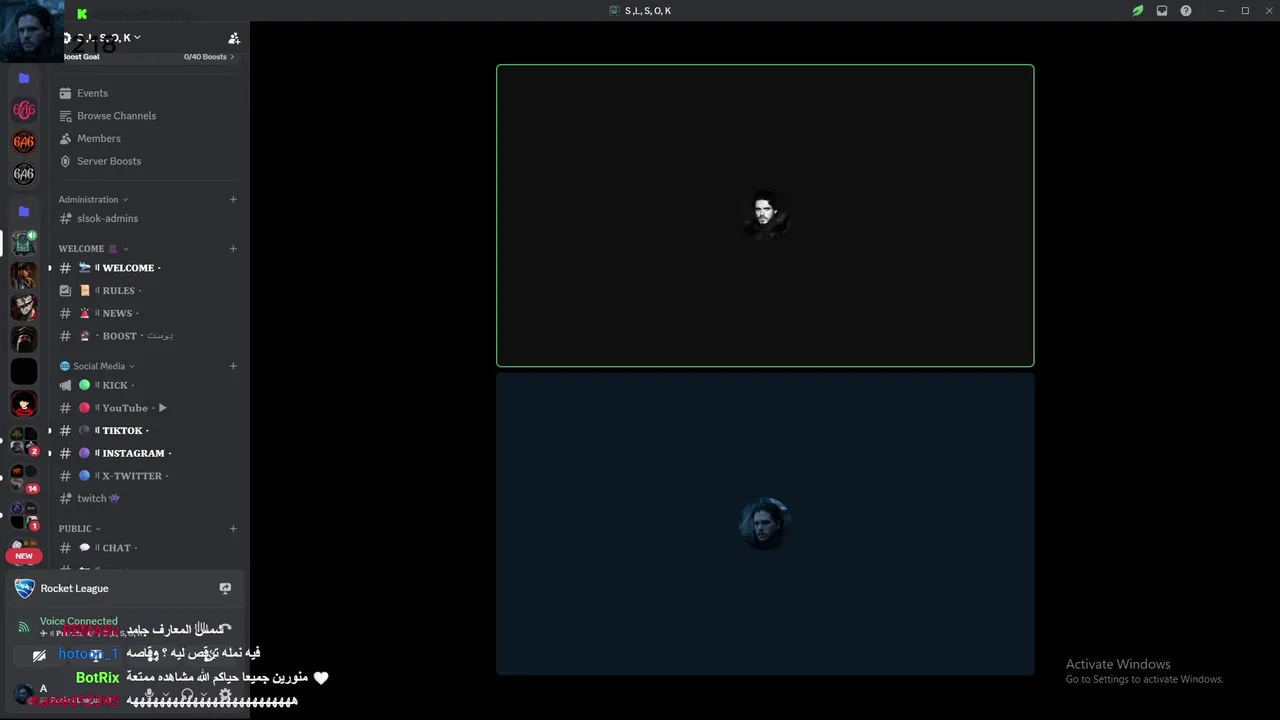Collapse the Social Media category

point(97,366)
